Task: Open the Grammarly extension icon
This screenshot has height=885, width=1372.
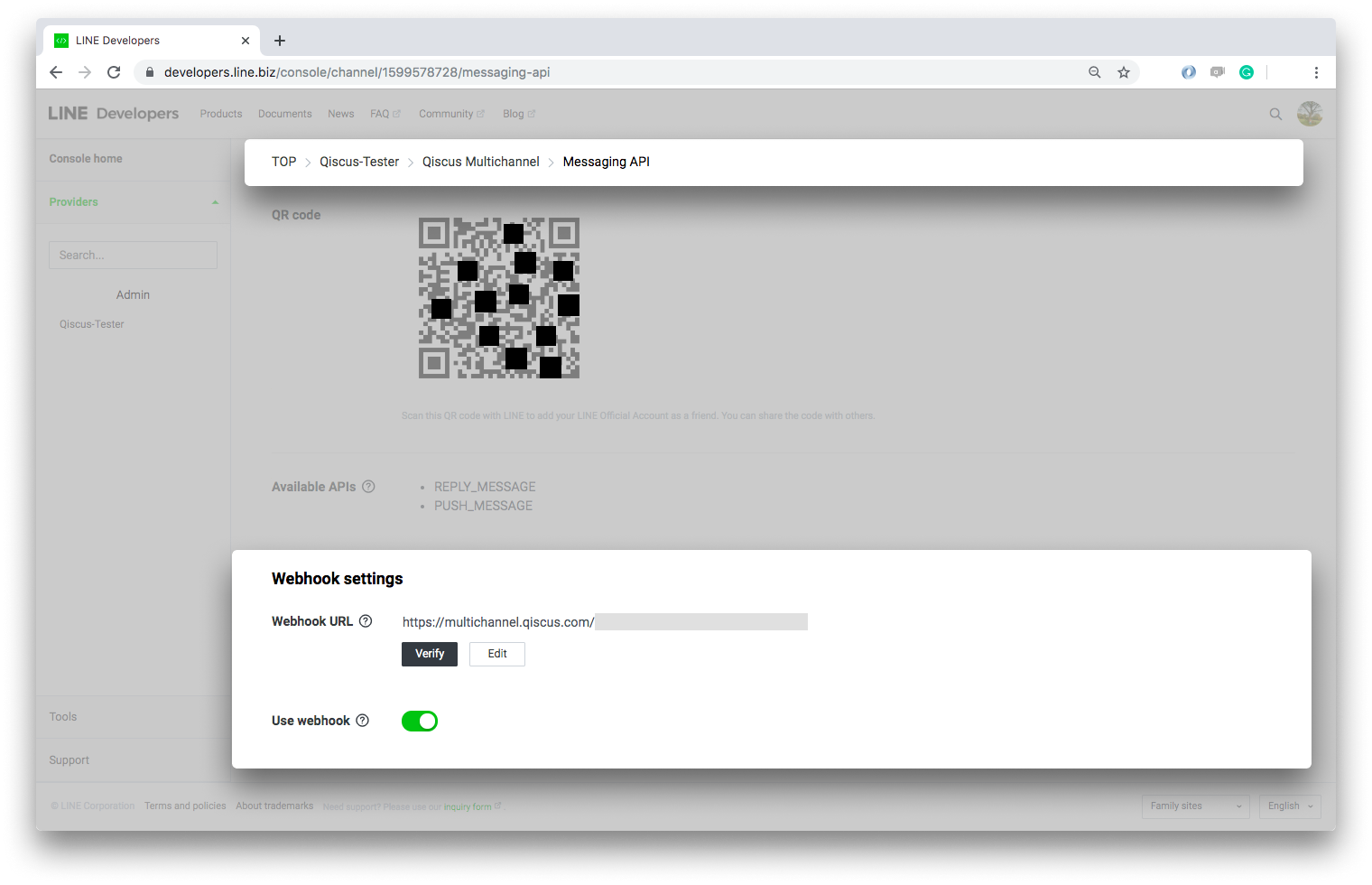Action: (x=1247, y=72)
